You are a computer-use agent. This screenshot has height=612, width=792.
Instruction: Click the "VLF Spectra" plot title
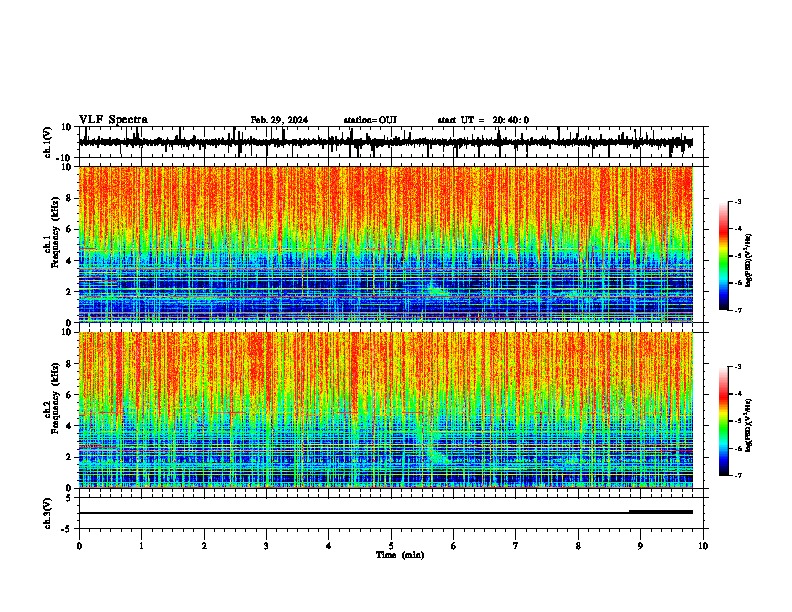pyautogui.click(x=113, y=120)
